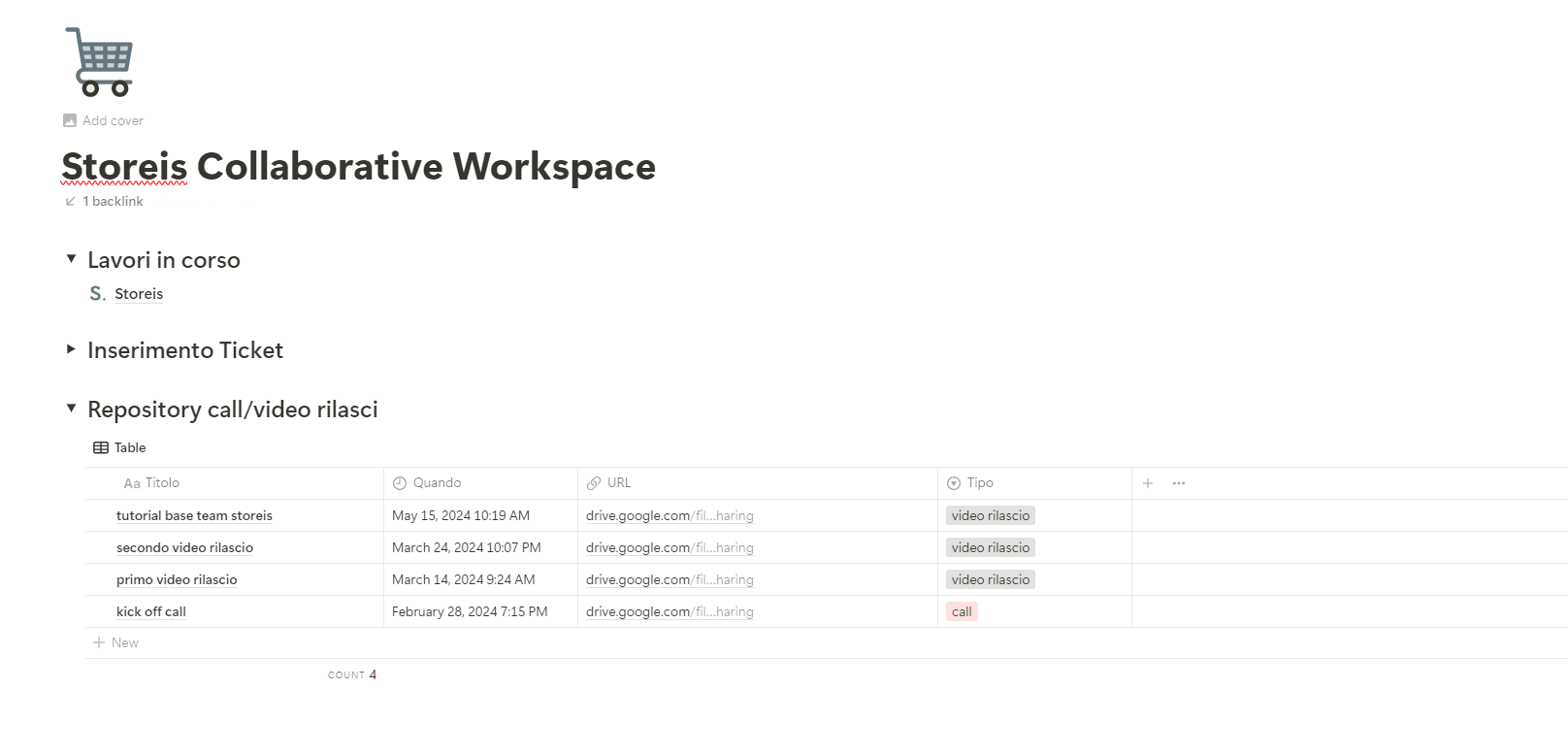The image size is (1568, 755).
Task: Open Drive link for secondo video rilascio
Action: (x=670, y=547)
